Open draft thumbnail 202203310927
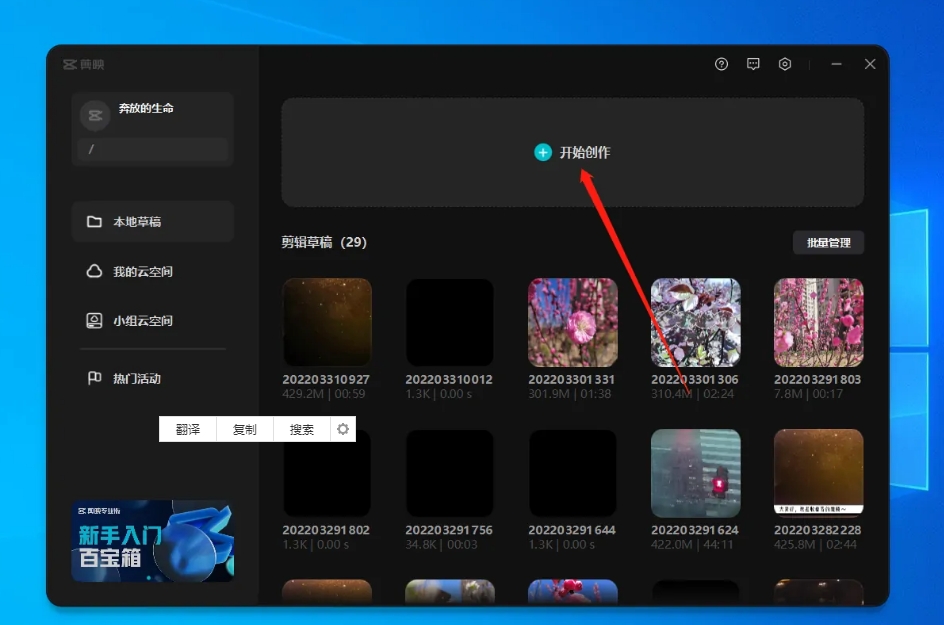 (x=328, y=322)
